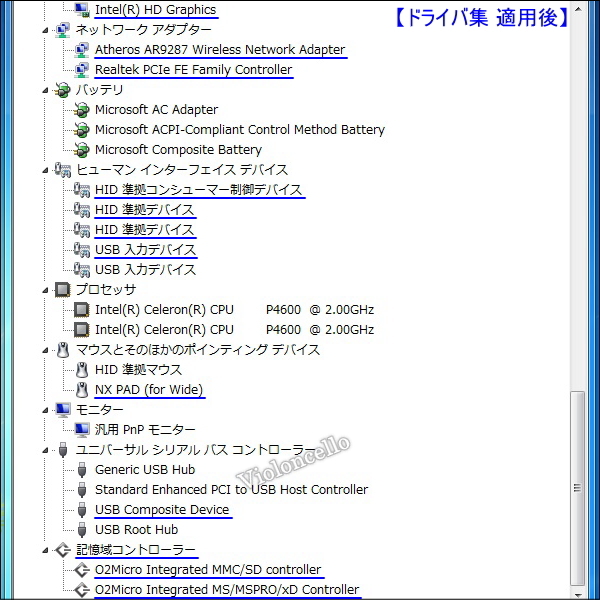600x600 pixels.
Task: Click the モニター category icon
Action: [62, 410]
